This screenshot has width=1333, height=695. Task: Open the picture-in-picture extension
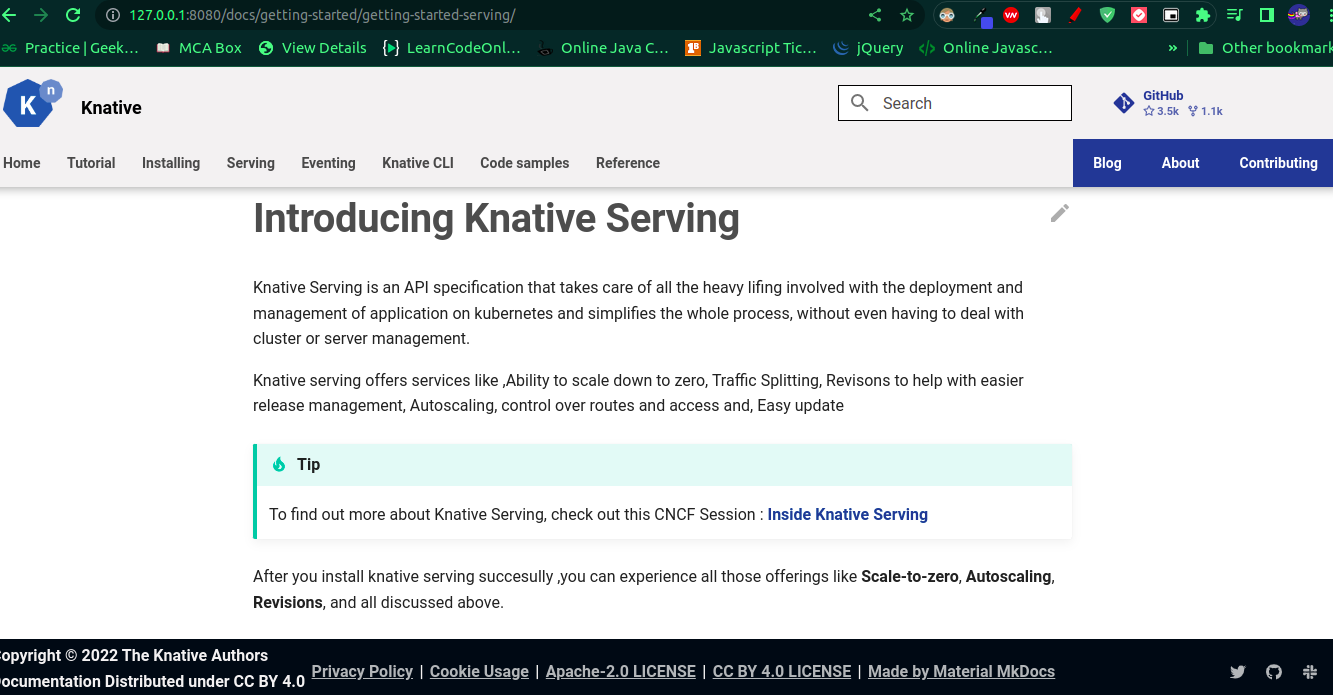[1171, 15]
